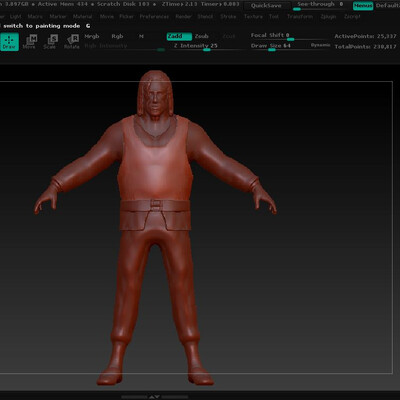
Task: Open the Zplugin menu
Action: click(328, 16)
